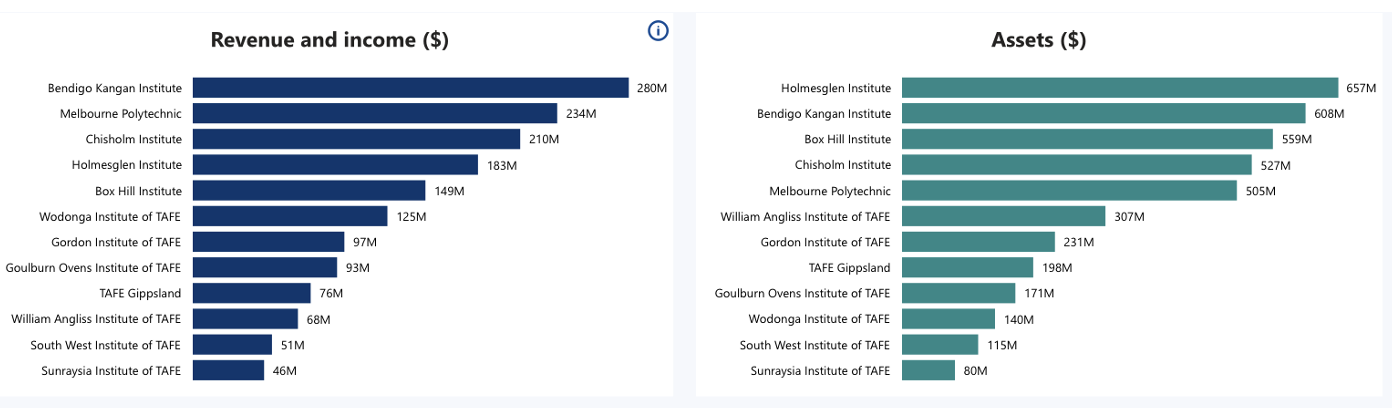Viewport: 1392px width, 408px height.
Task: Click the 76M revenue value label
Action: coord(331,293)
